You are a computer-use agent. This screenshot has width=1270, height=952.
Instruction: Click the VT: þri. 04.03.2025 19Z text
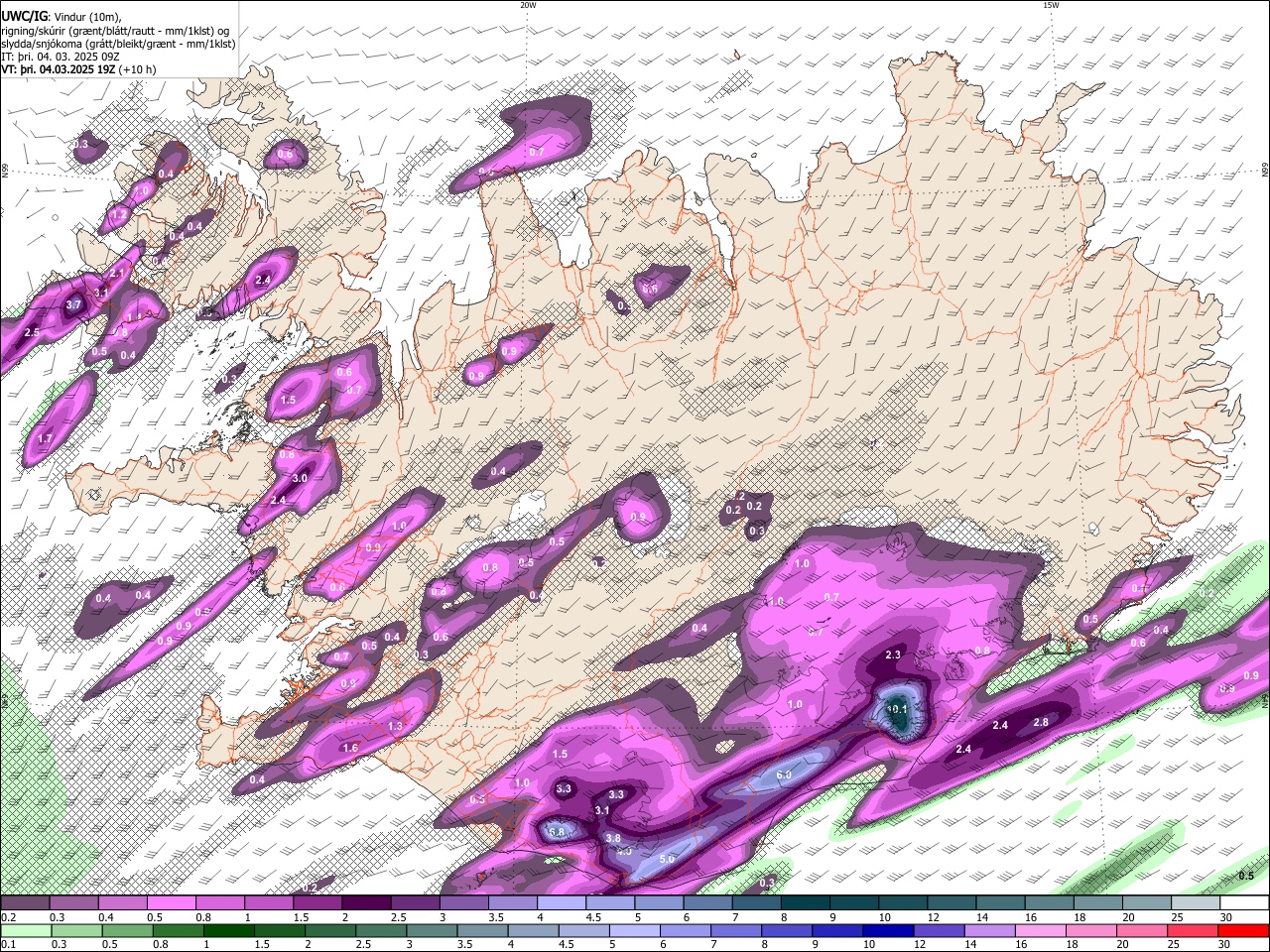60,70
